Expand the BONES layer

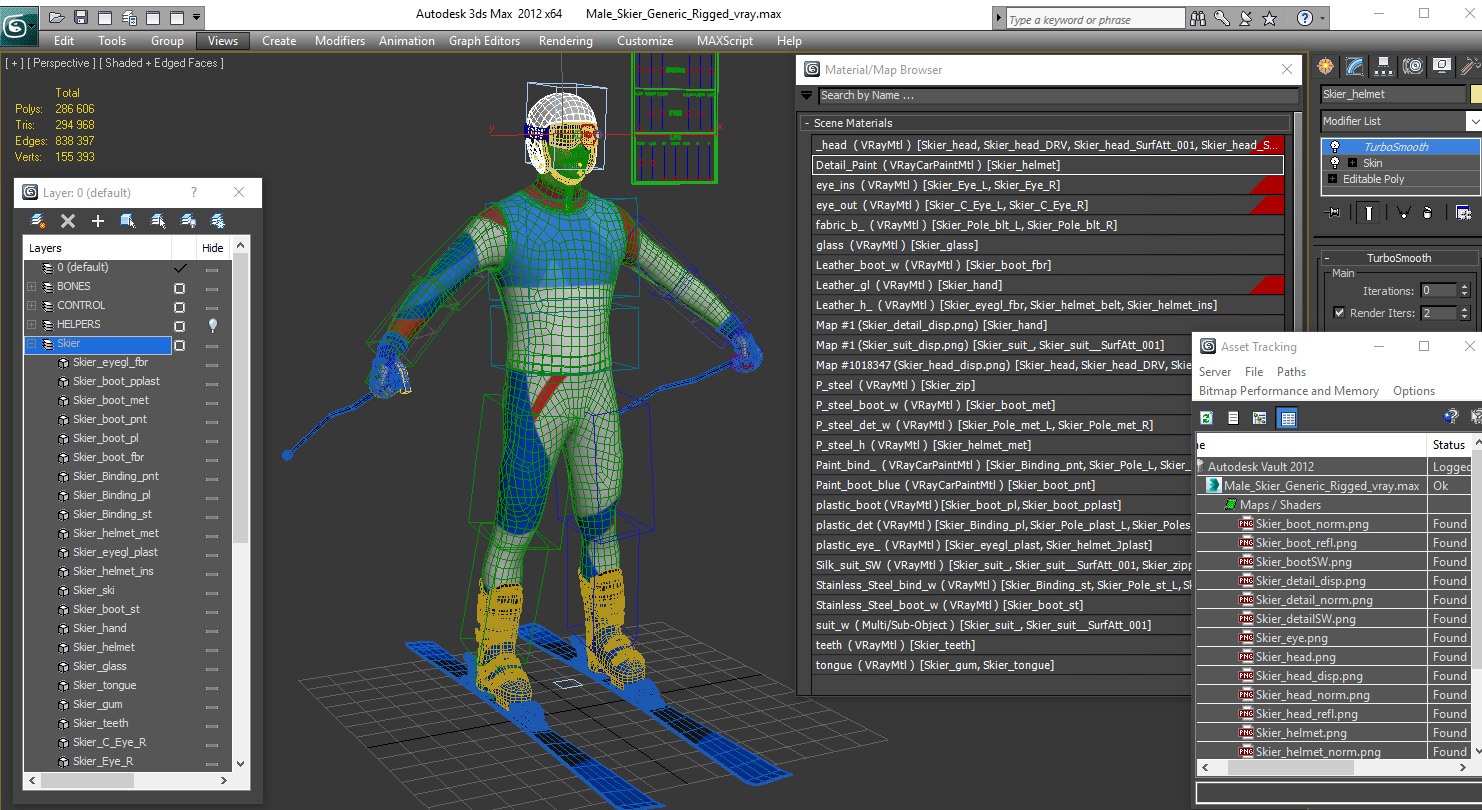(31, 287)
